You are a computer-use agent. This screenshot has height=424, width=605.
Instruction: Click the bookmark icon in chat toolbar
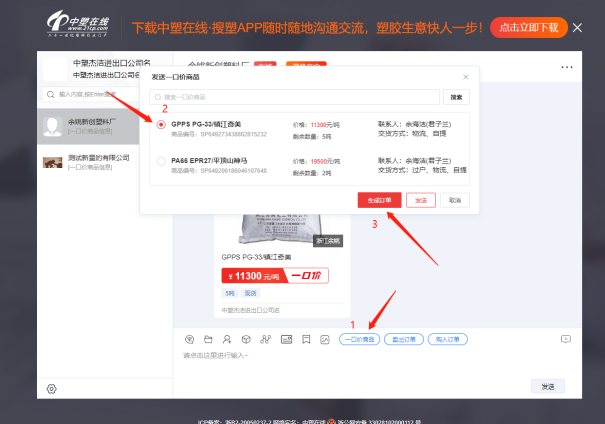click(306, 340)
